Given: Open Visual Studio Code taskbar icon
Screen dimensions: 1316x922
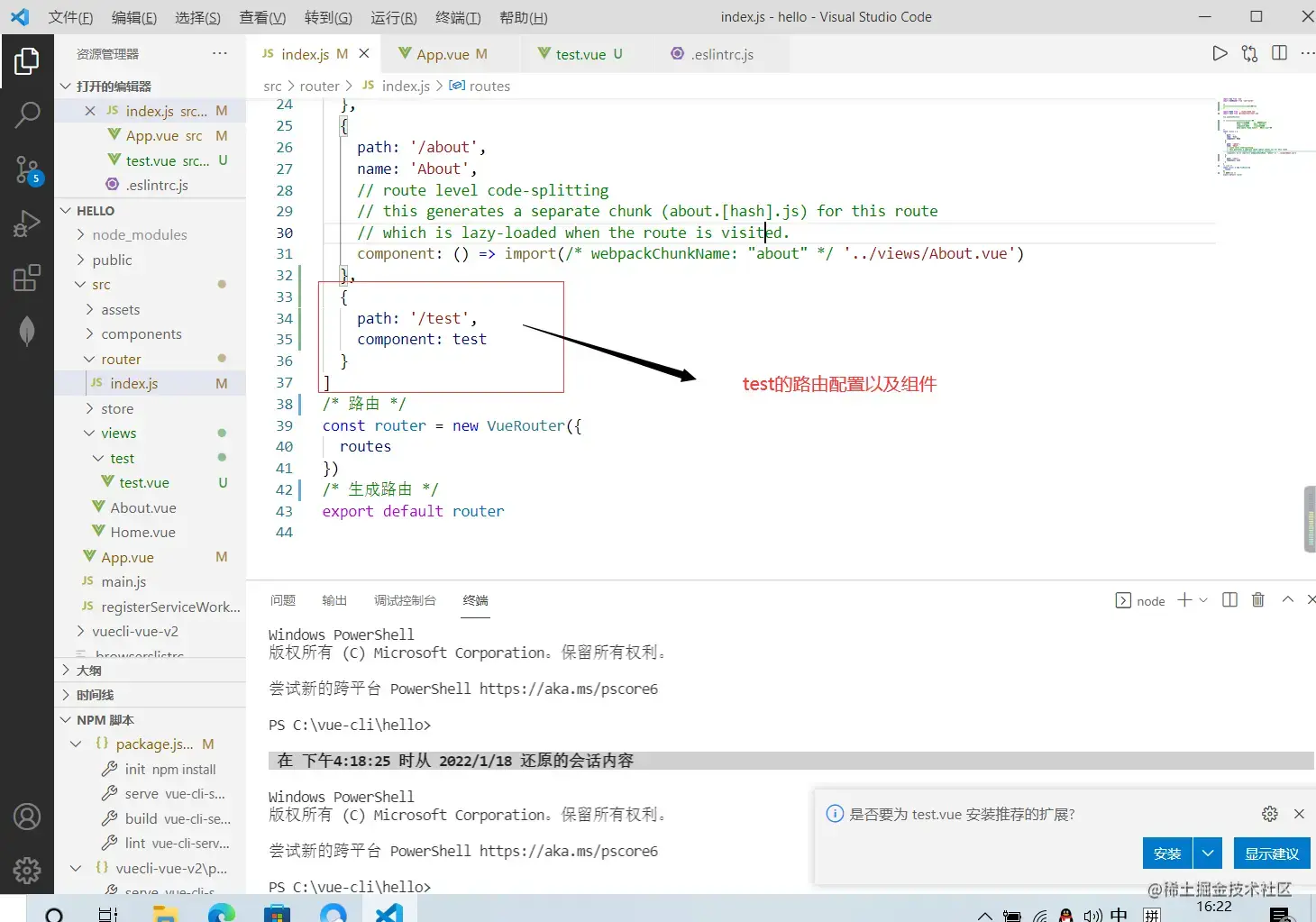Looking at the screenshot, I should 388,913.
